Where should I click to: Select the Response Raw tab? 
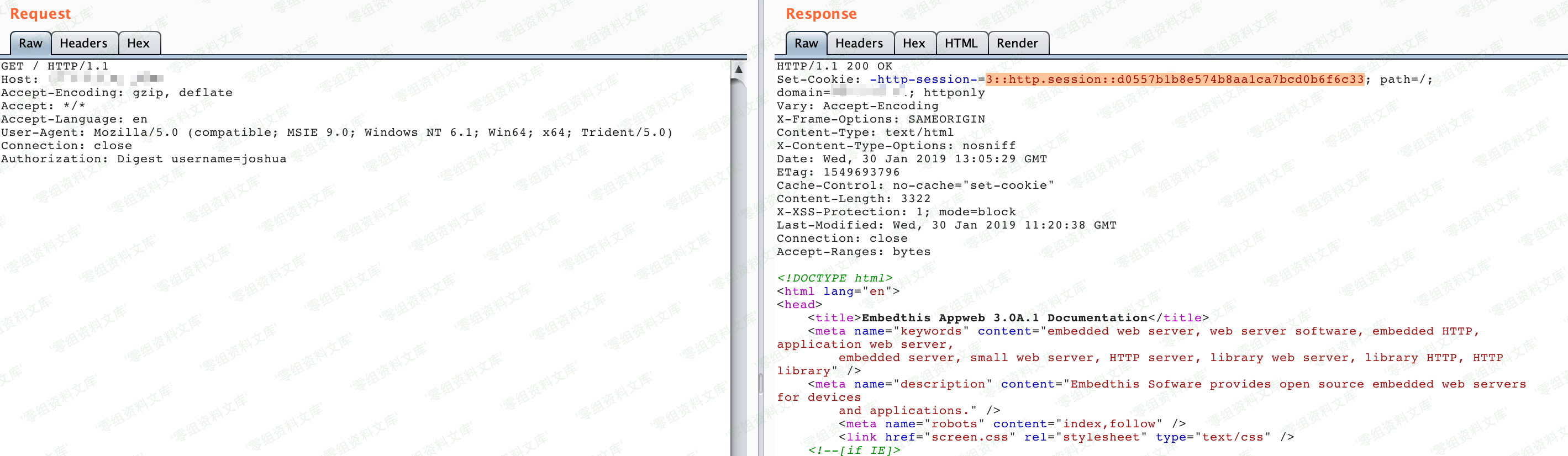806,43
